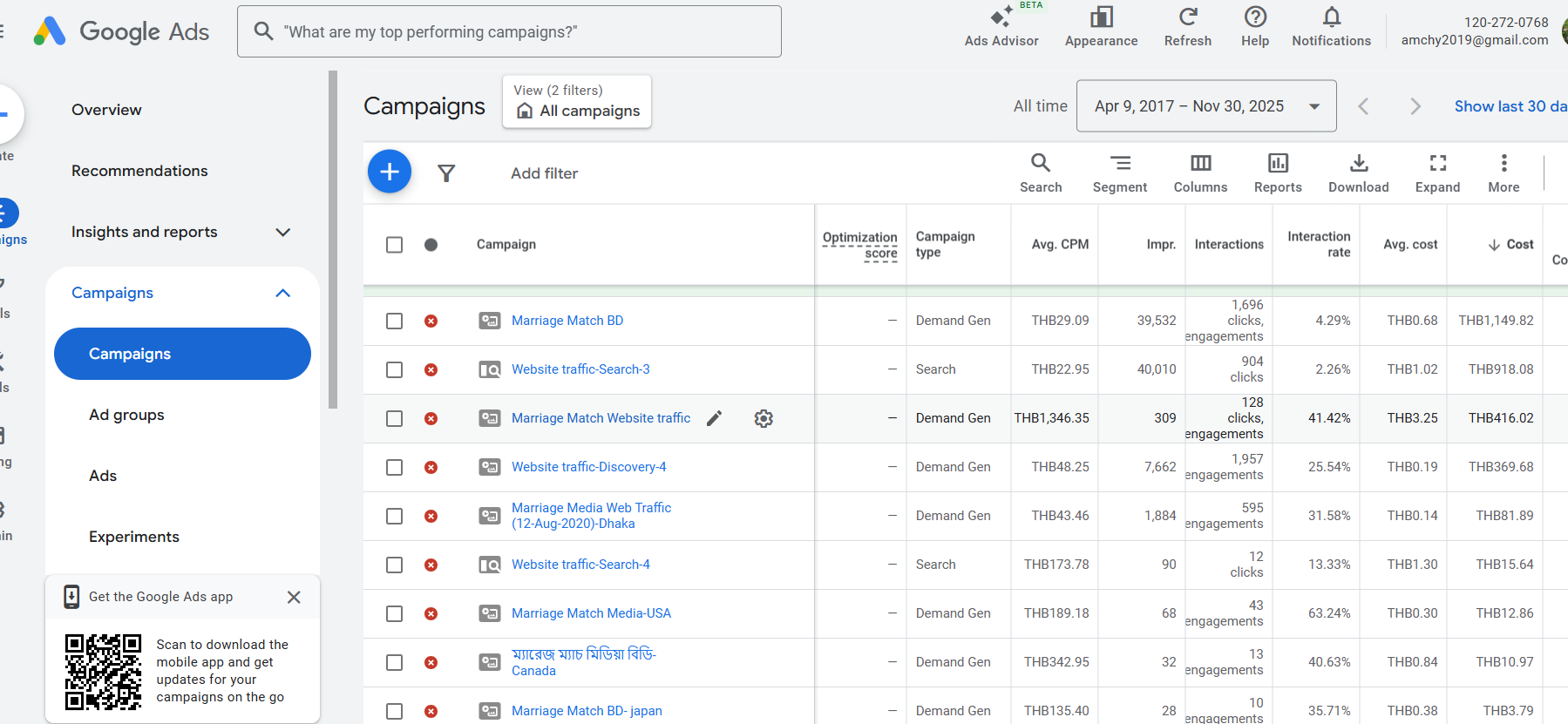Click the status column header dot
The width and height of the screenshot is (1568, 724).
pos(431,245)
